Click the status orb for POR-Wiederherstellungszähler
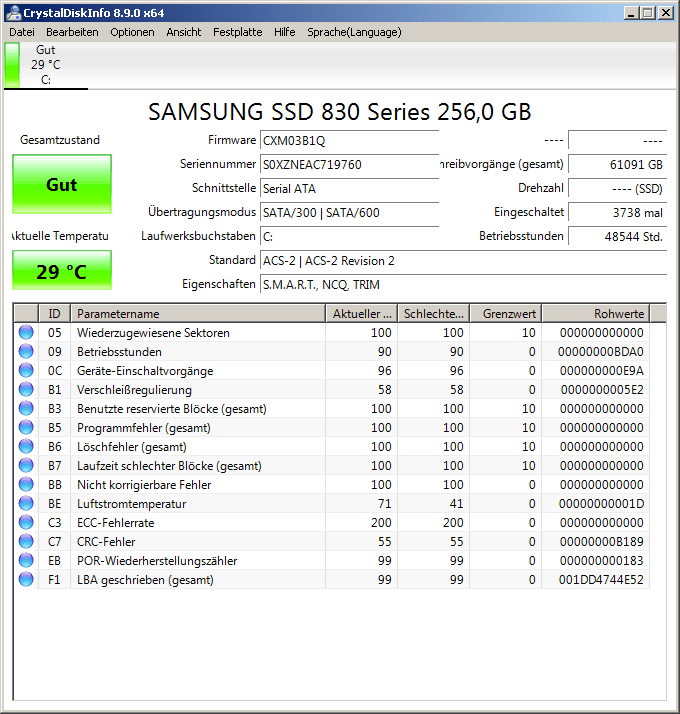 tap(26, 561)
